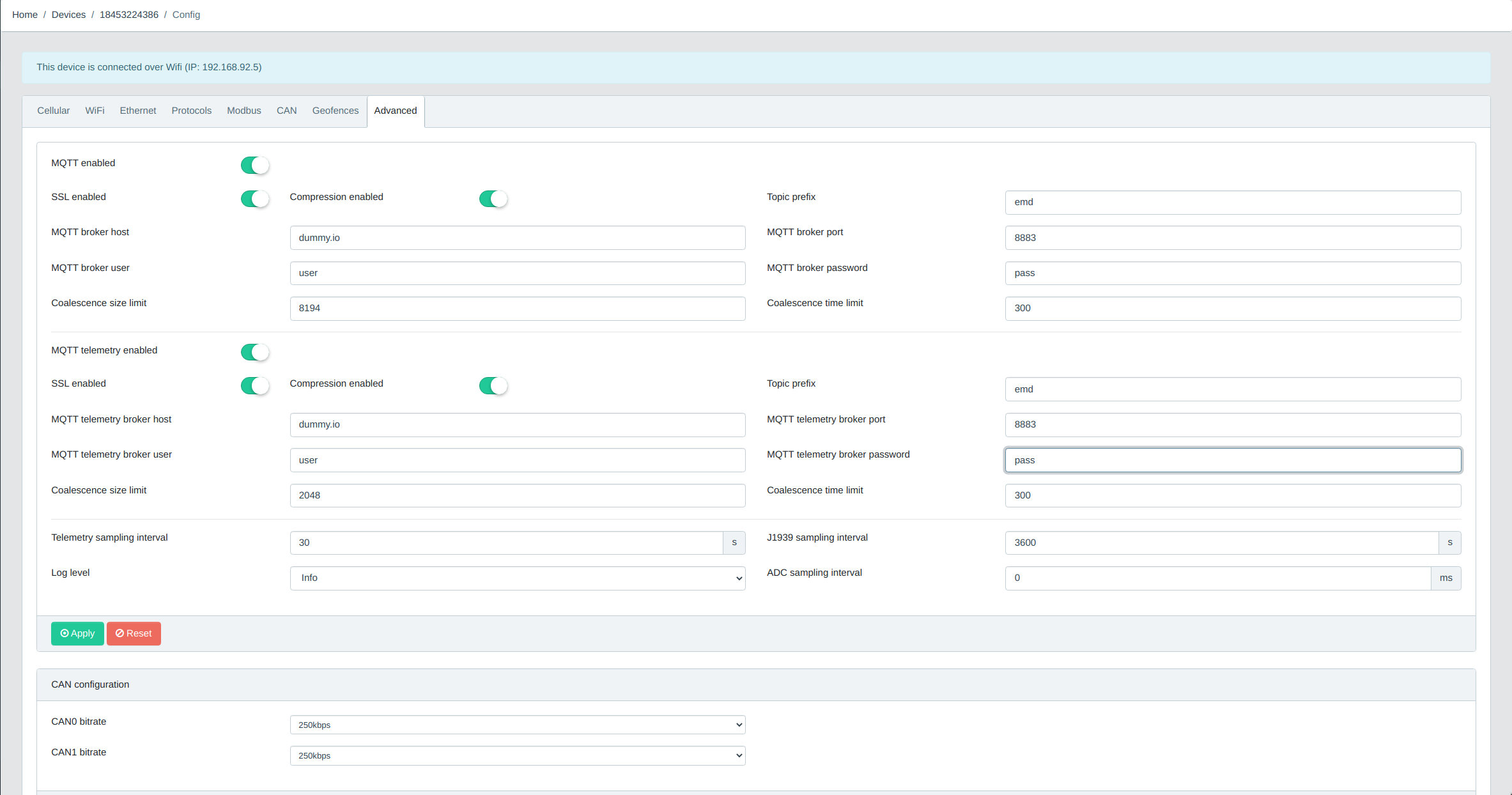The width and height of the screenshot is (1512, 795).
Task: Open device 18453224386 breadcrumb link
Action: pyautogui.click(x=128, y=15)
